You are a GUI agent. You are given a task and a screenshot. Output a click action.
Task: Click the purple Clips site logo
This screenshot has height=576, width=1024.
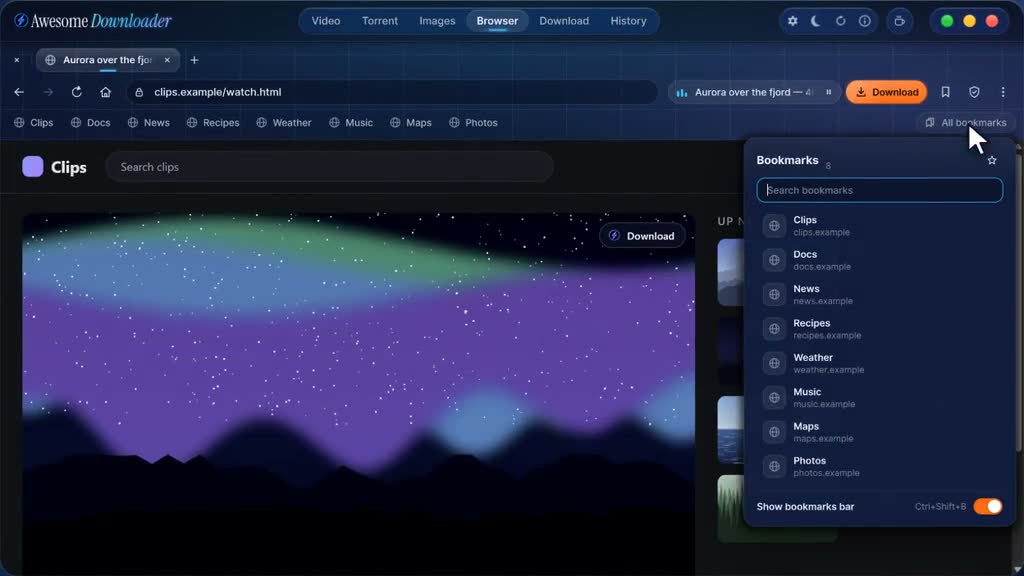point(33,167)
